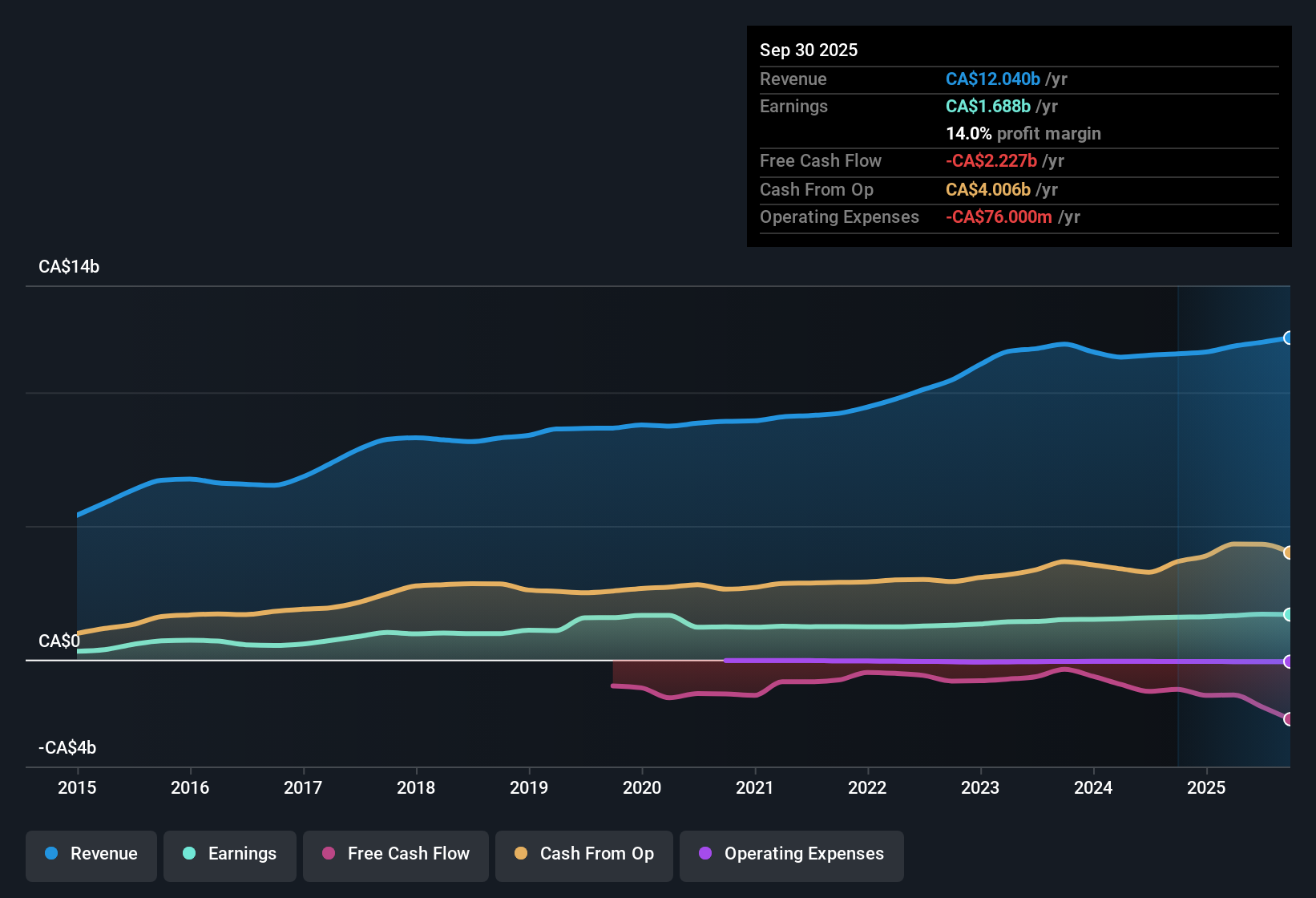This screenshot has width=1316, height=898.
Task: Click the purple Operating Expenses legend dot
Action: point(704,854)
